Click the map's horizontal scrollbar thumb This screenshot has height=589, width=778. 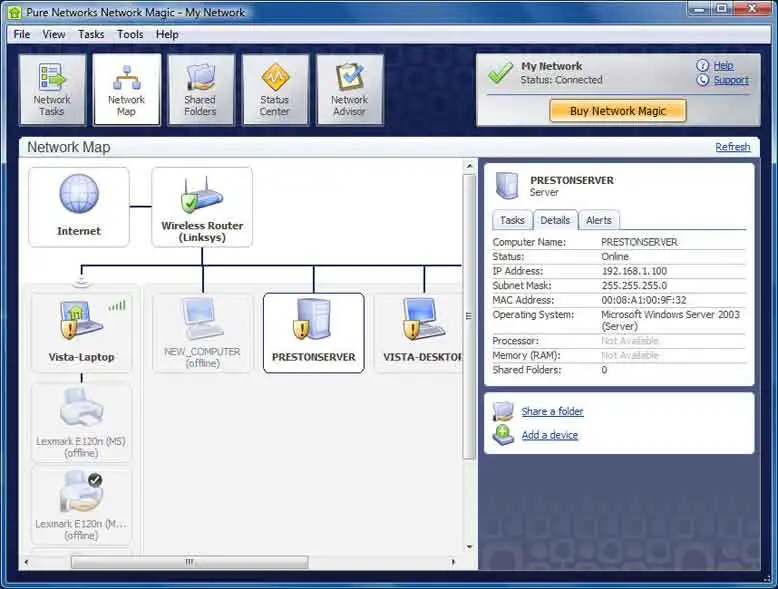(x=189, y=562)
